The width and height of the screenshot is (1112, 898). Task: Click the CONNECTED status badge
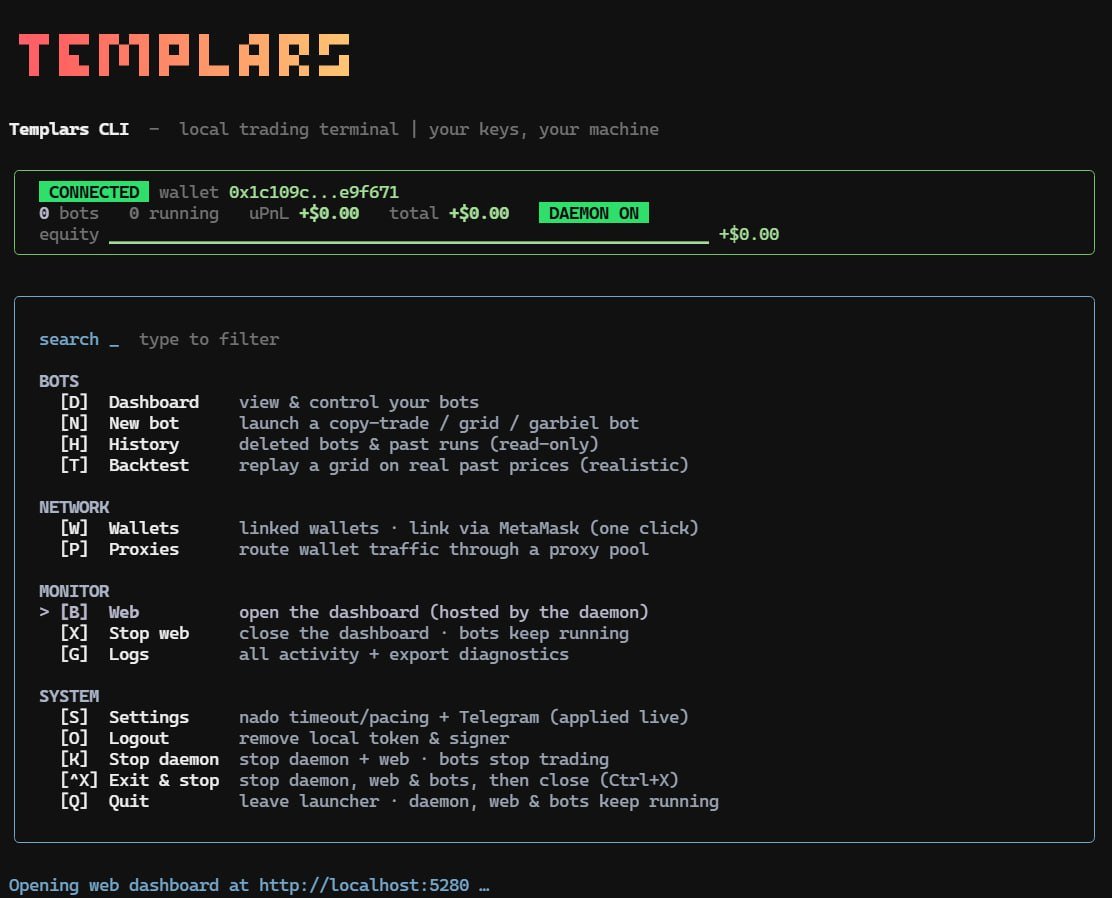(94, 192)
